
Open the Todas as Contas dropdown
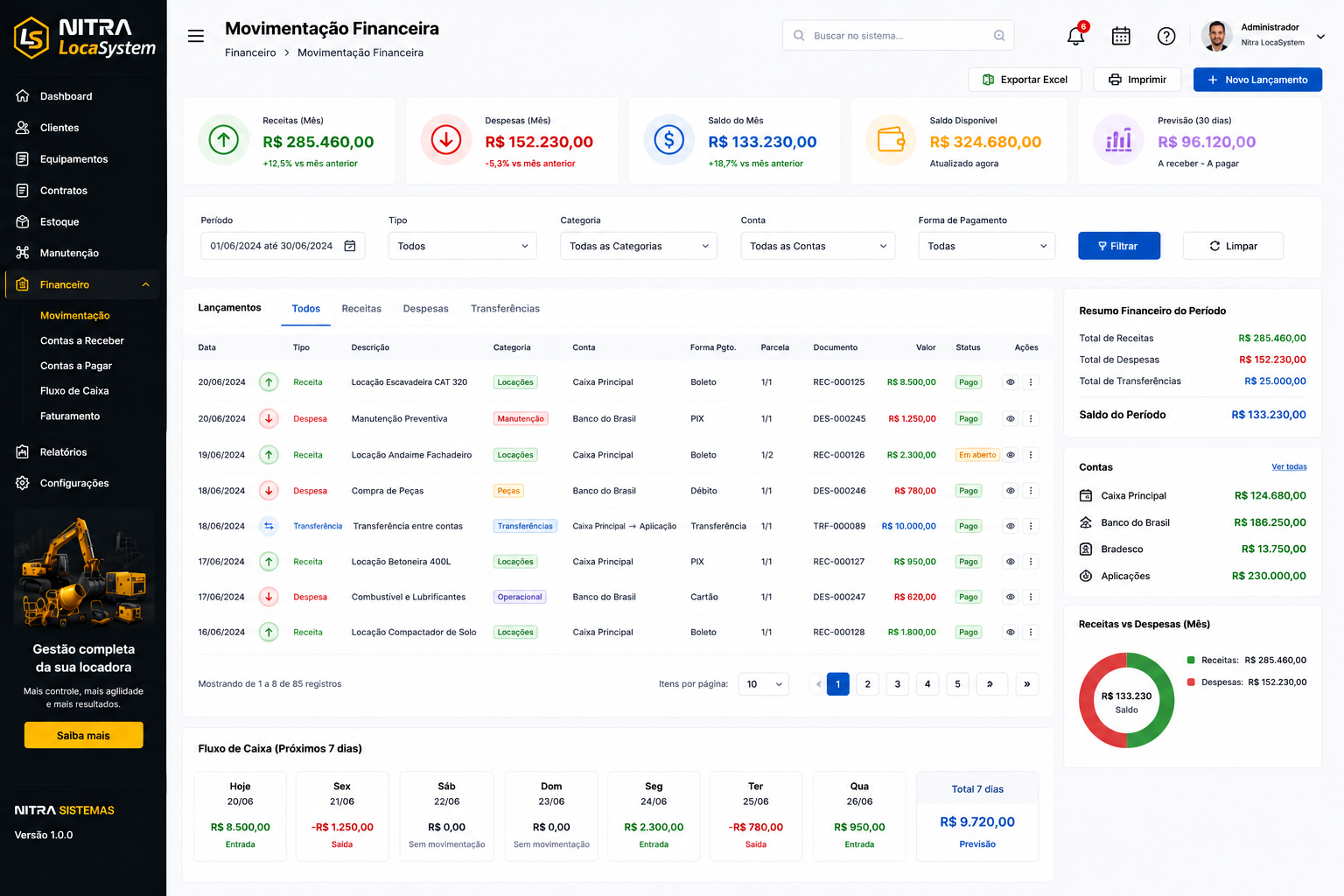[818, 246]
